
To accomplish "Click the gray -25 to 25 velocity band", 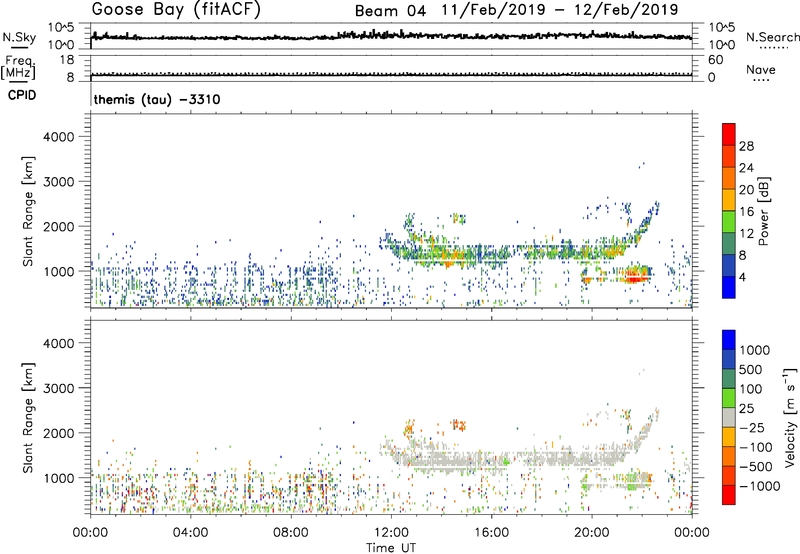I will tap(729, 418).
